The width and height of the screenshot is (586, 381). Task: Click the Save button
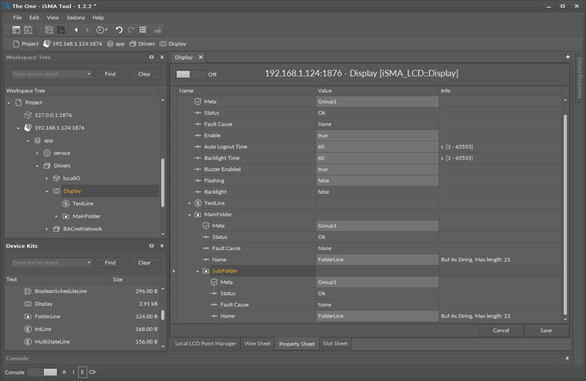click(x=546, y=330)
